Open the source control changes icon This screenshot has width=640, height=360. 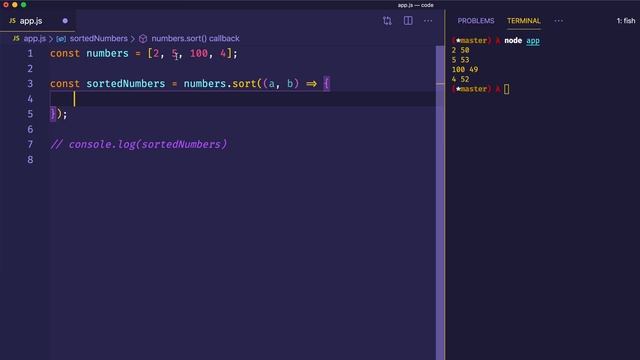[387, 21]
